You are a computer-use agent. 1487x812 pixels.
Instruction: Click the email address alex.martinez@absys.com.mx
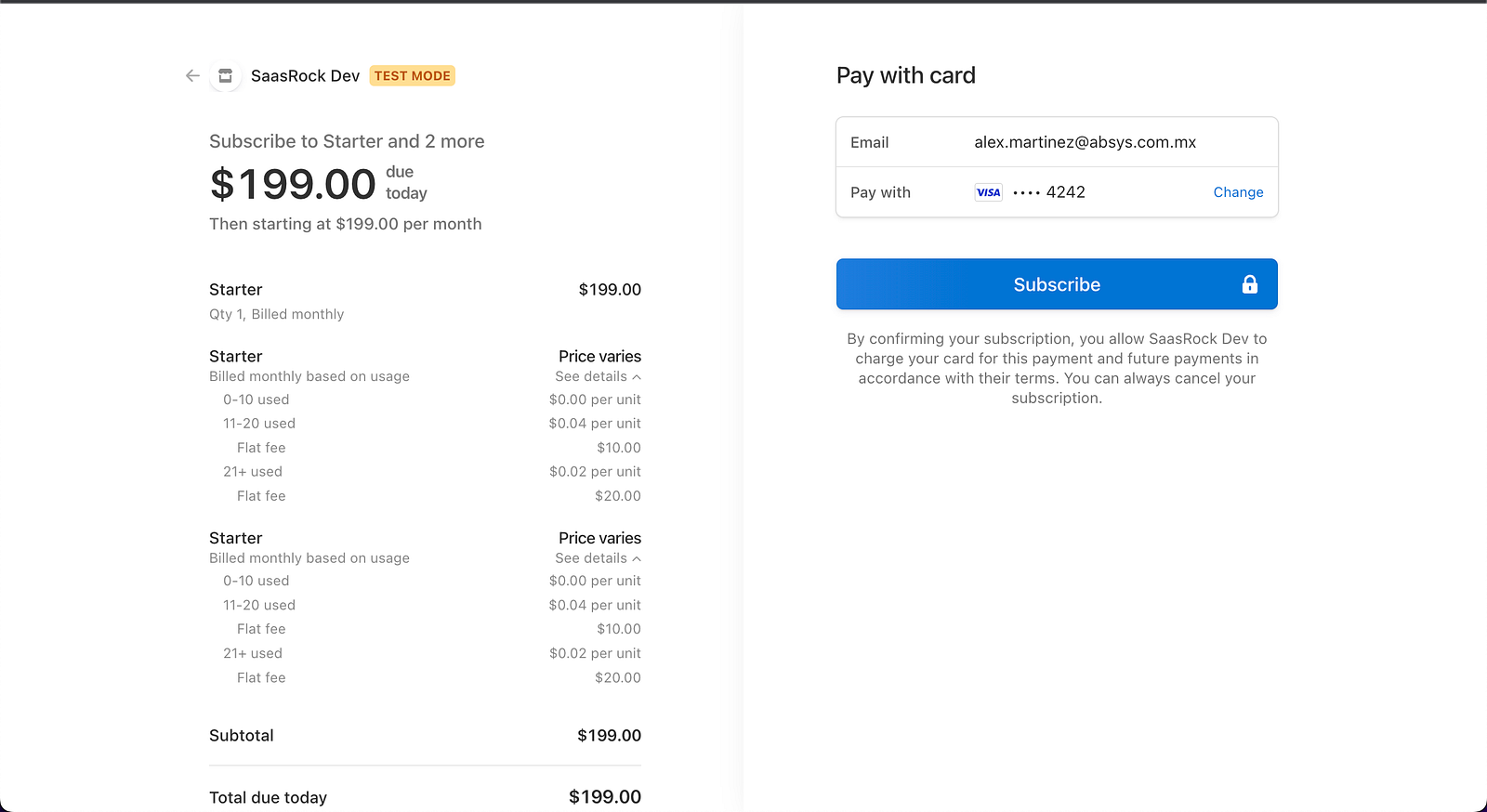(1085, 142)
